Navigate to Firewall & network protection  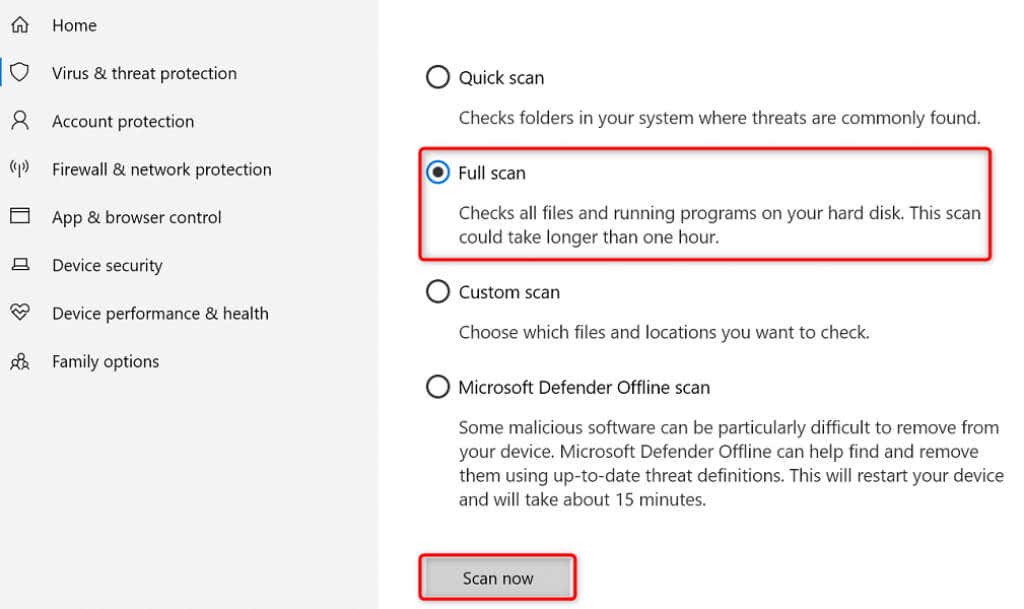tap(161, 169)
